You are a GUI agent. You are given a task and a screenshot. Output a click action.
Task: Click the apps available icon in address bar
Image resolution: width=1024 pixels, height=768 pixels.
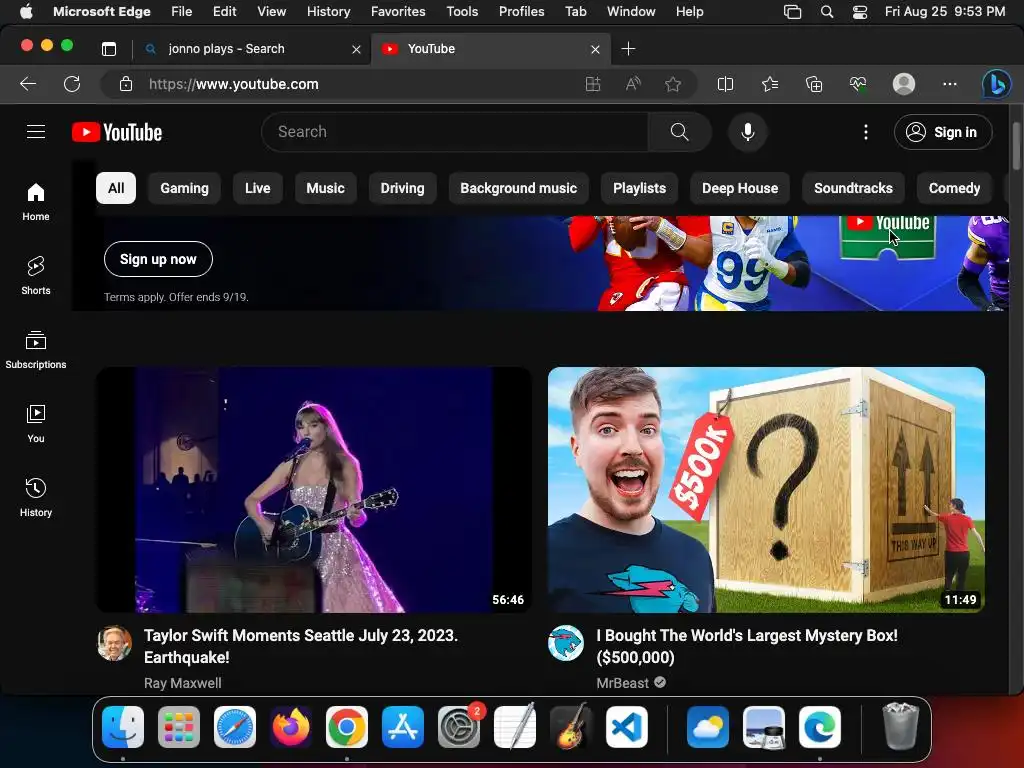pos(593,84)
